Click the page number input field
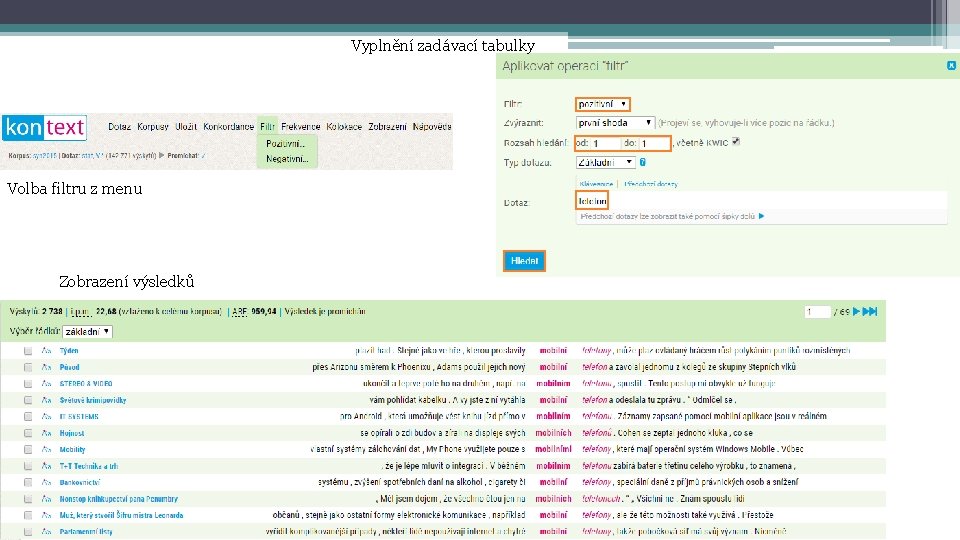 click(817, 312)
